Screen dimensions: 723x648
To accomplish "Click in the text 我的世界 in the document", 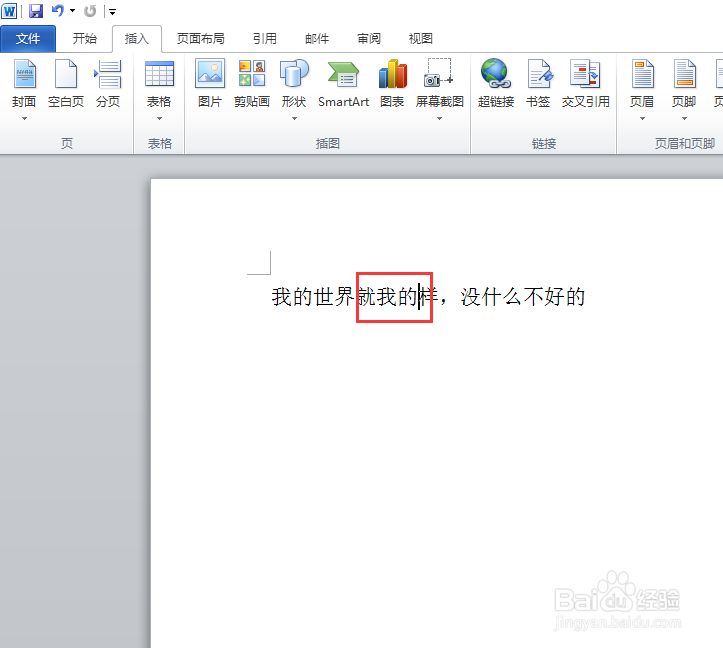I will 313,297.
